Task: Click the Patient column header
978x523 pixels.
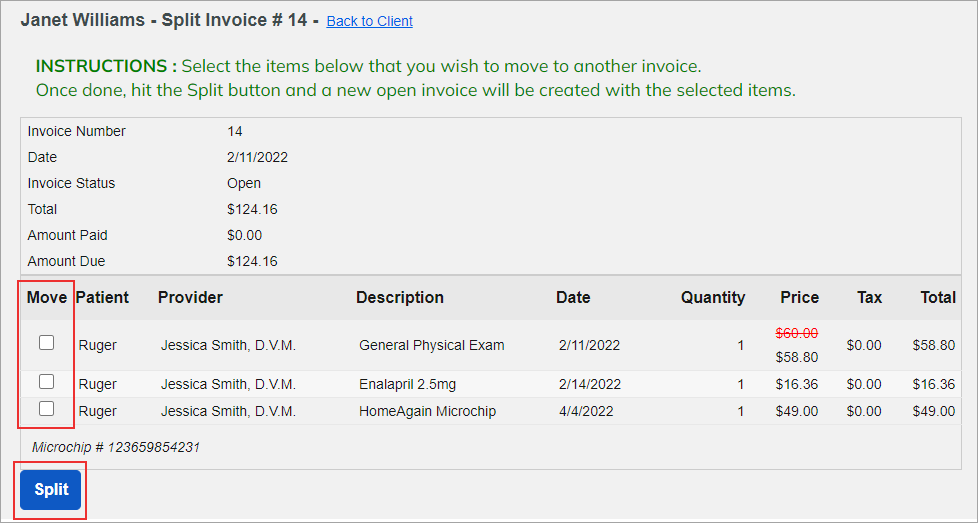Action: 102,297
